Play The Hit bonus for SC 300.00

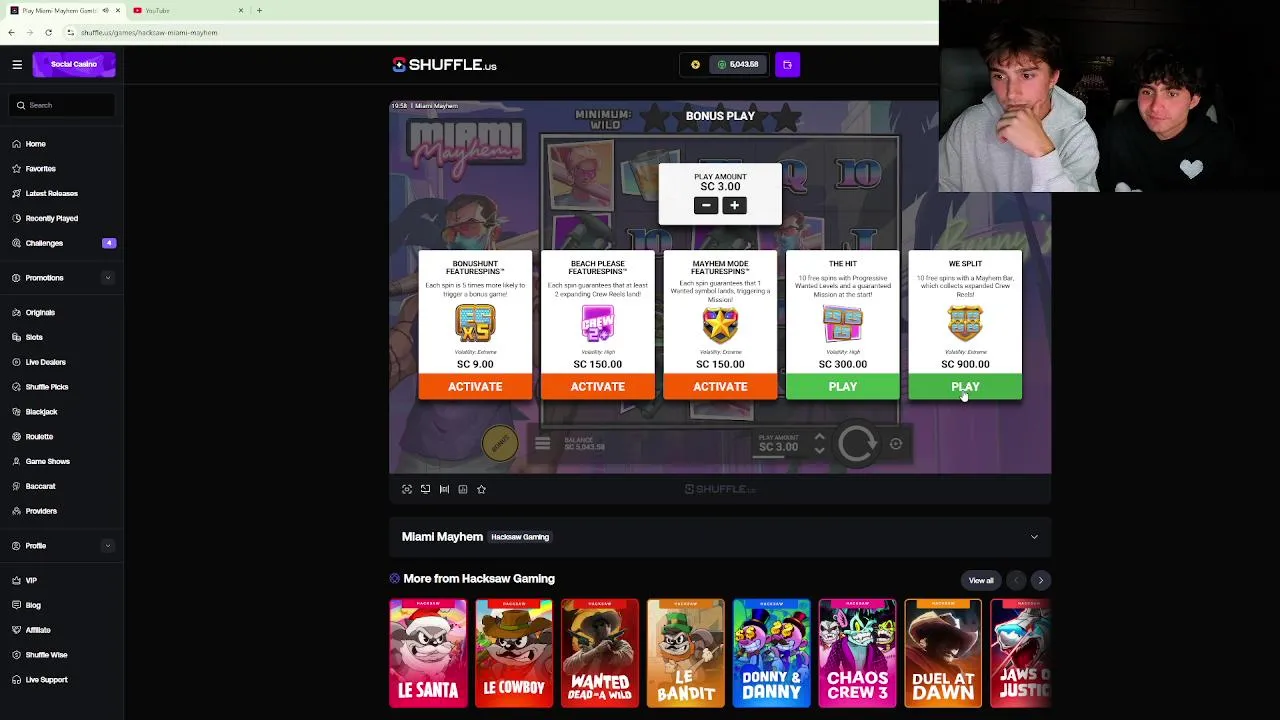point(843,387)
